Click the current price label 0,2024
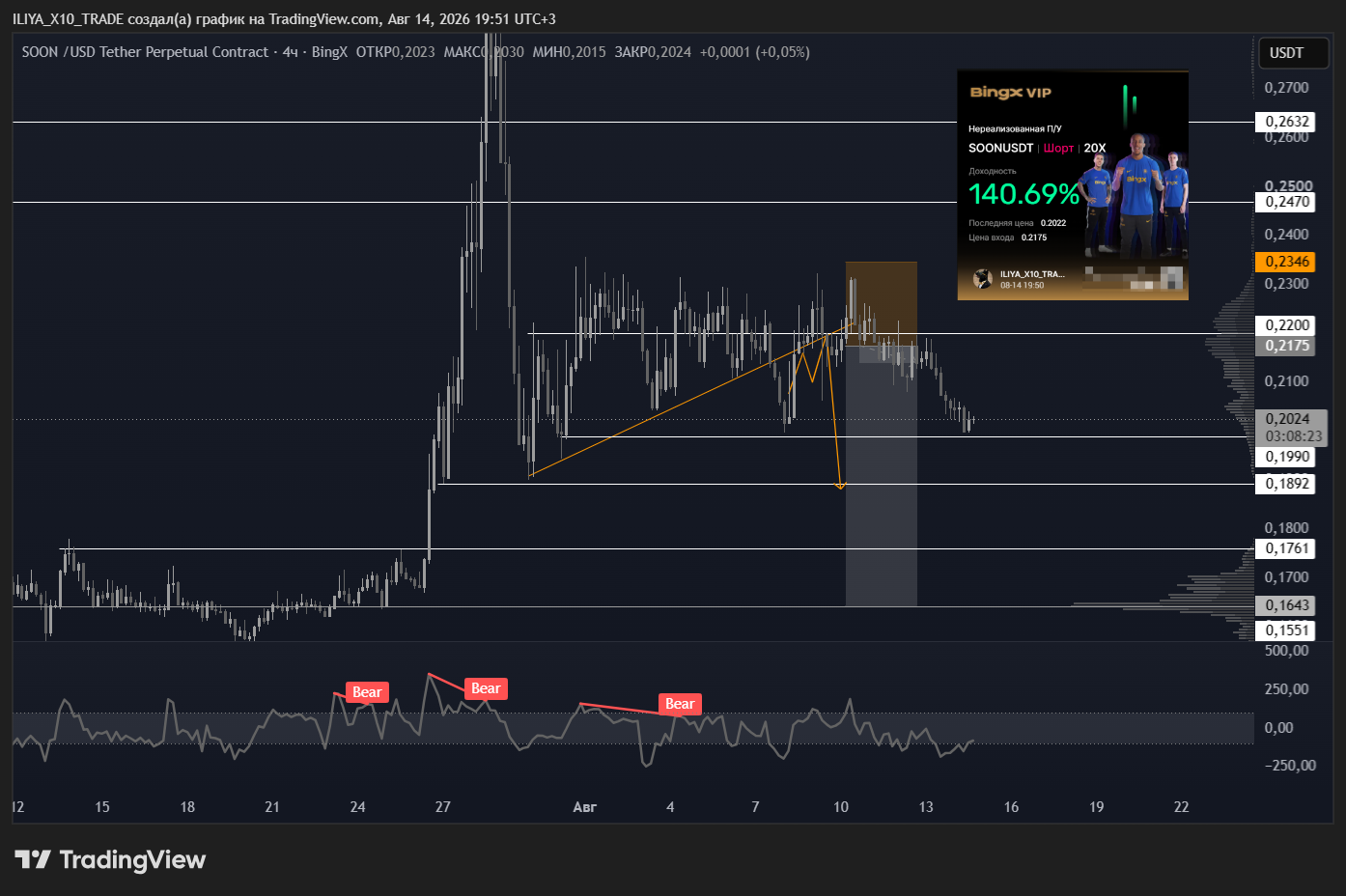Image resolution: width=1346 pixels, height=896 pixels. 1287,419
